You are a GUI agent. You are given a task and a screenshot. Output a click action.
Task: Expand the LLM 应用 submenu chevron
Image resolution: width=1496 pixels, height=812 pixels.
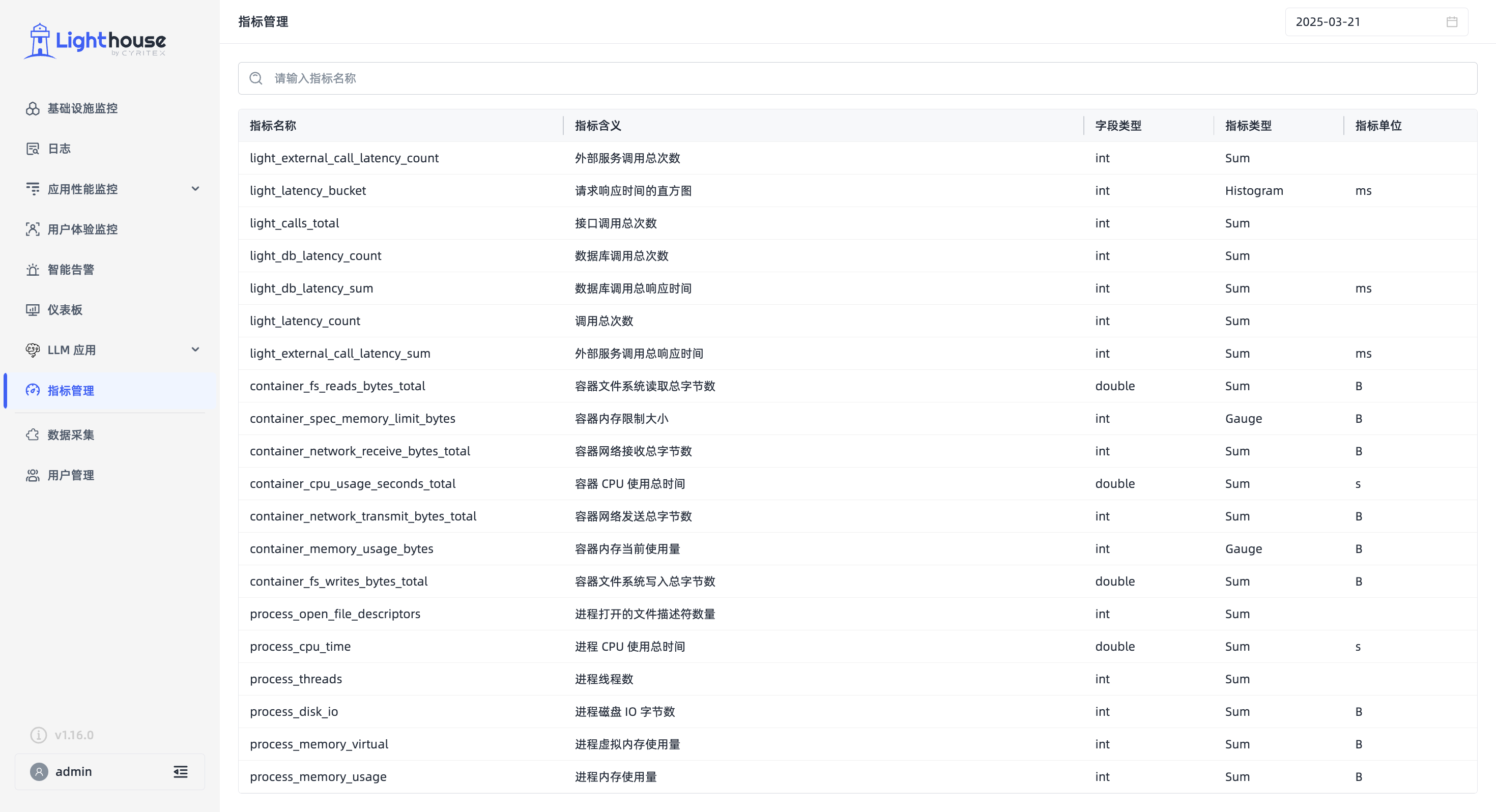(196, 350)
